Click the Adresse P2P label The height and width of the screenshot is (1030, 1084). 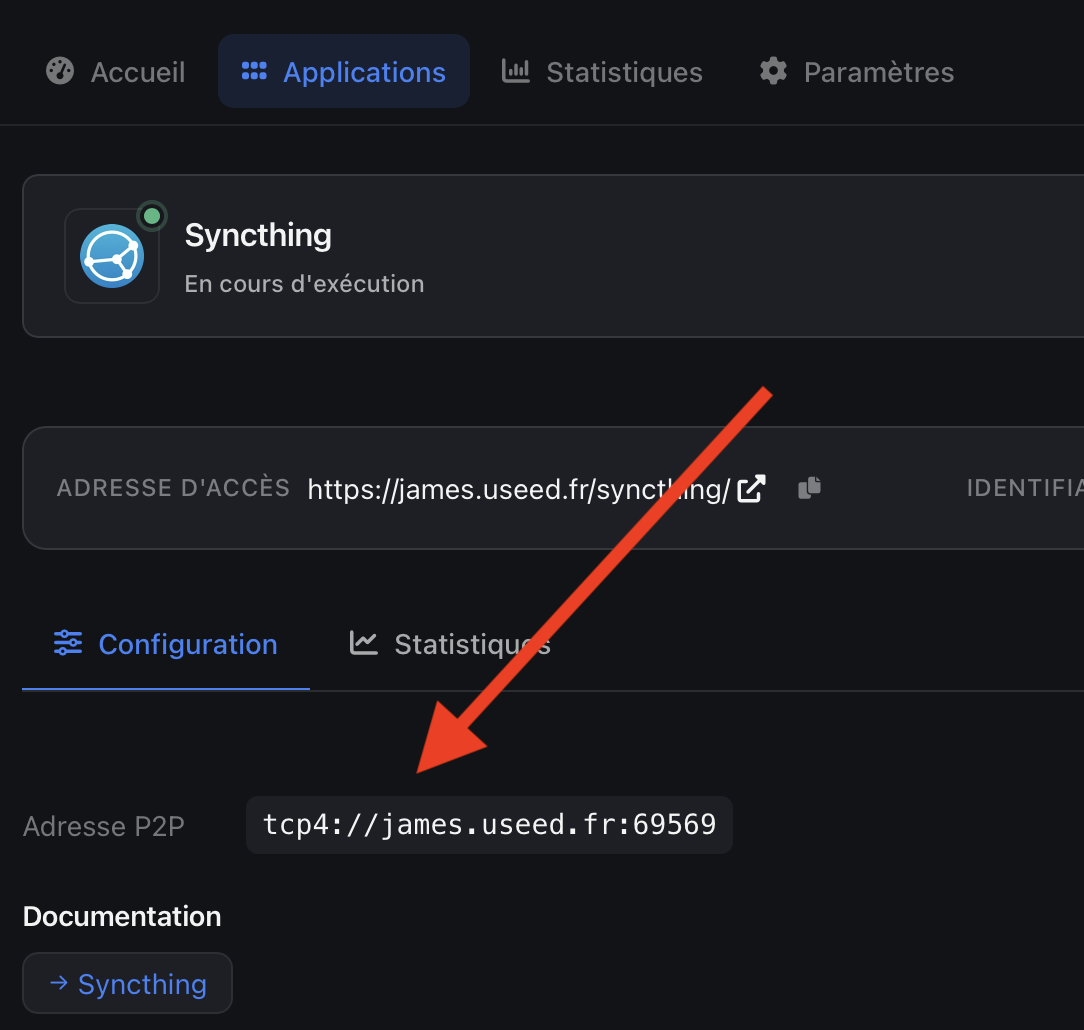pos(104,826)
